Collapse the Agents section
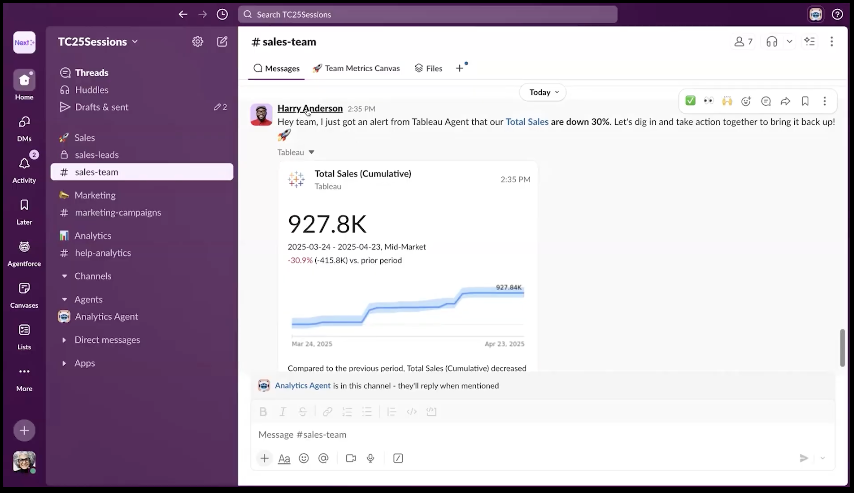 pyautogui.click(x=64, y=300)
